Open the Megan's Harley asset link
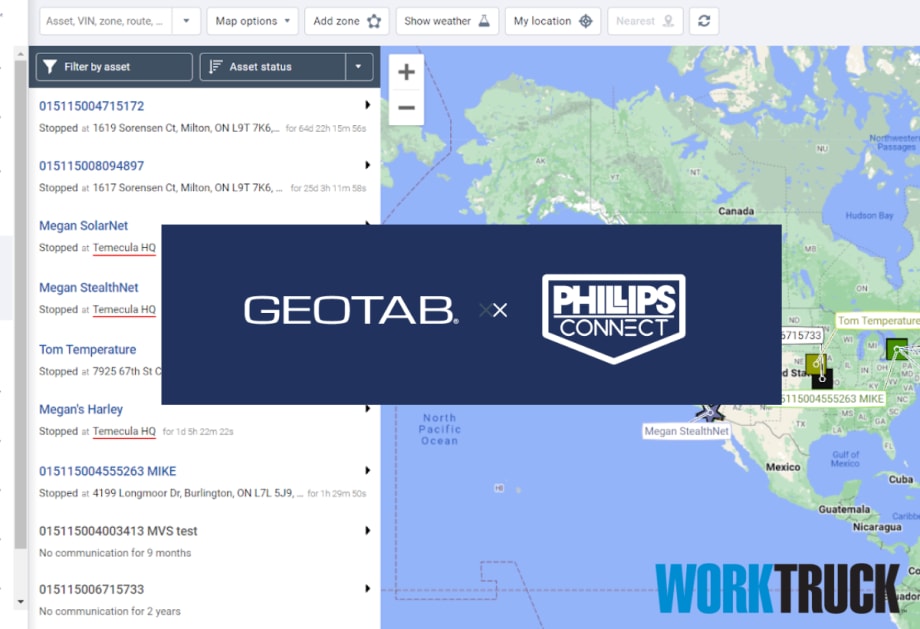This screenshot has height=629, width=920. click(x=81, y=410)
